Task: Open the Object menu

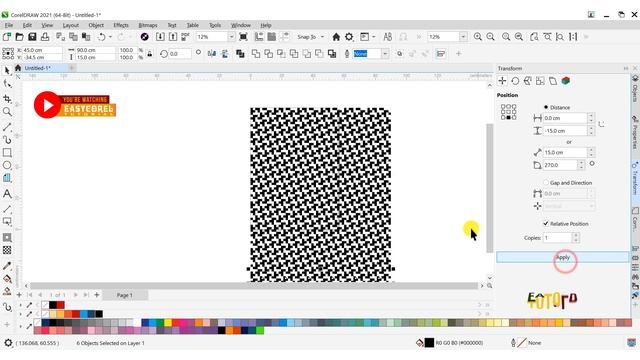Action: pyautogui.click(x=96, y=25)
